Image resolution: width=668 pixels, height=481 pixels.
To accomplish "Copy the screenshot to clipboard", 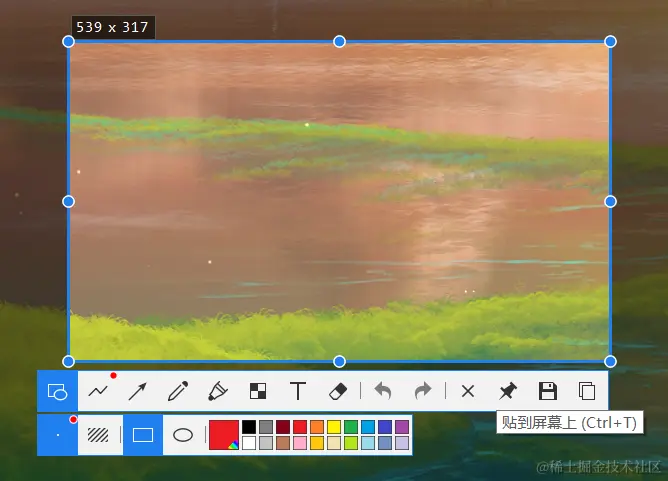I will pos(587,391).
